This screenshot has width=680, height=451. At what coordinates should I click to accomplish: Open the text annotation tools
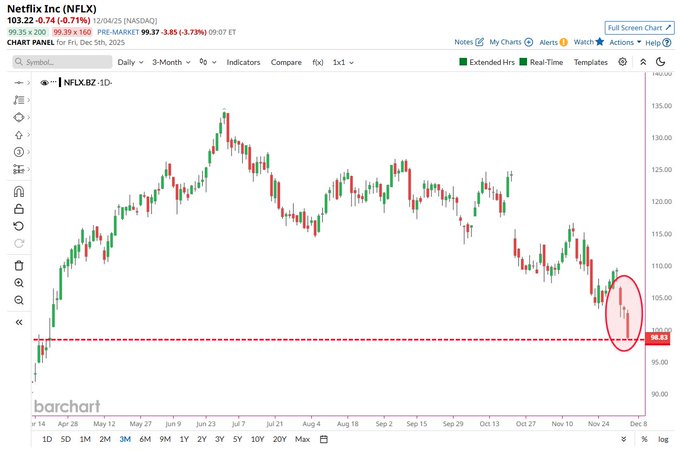coord(19,100)
